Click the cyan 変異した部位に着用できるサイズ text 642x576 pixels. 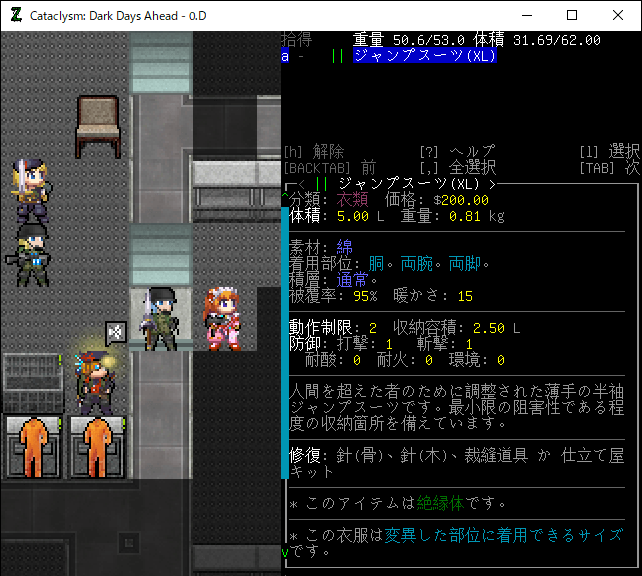pos(504,535)
